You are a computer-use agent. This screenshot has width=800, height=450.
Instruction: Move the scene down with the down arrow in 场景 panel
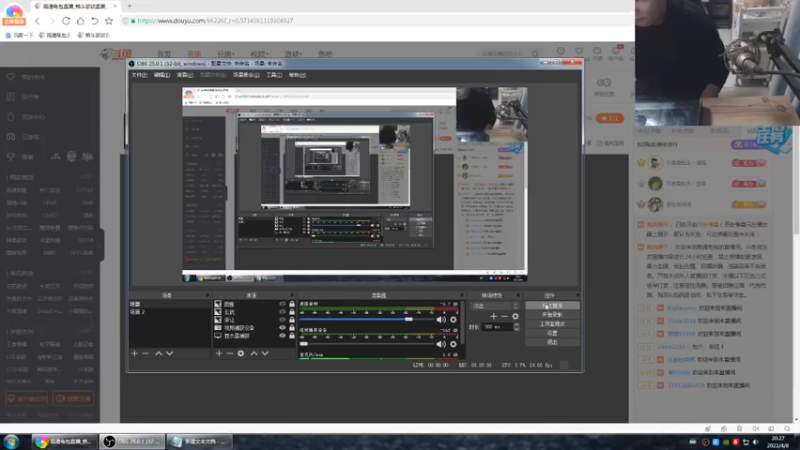[169, 353]
